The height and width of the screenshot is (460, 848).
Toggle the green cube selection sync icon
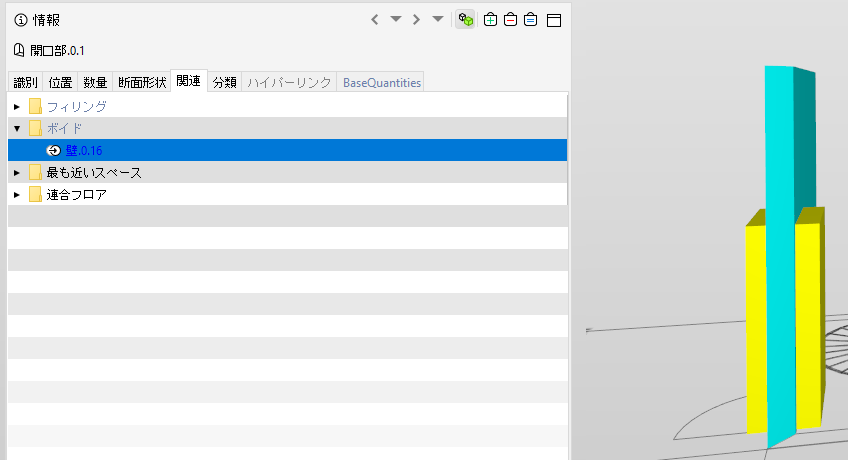(x=465, y=20)
